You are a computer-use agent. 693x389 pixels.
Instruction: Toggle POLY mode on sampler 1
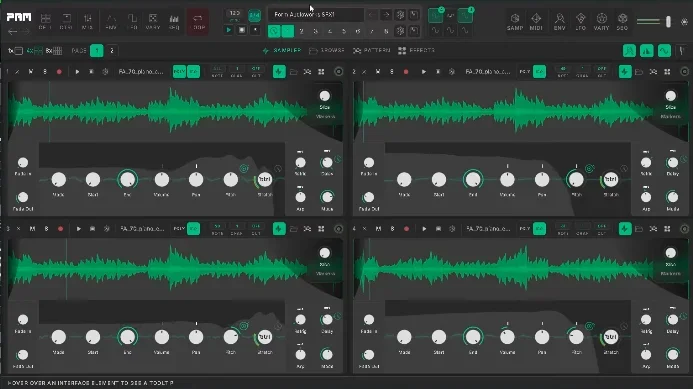pyautogui.click(x=179, y=72)
